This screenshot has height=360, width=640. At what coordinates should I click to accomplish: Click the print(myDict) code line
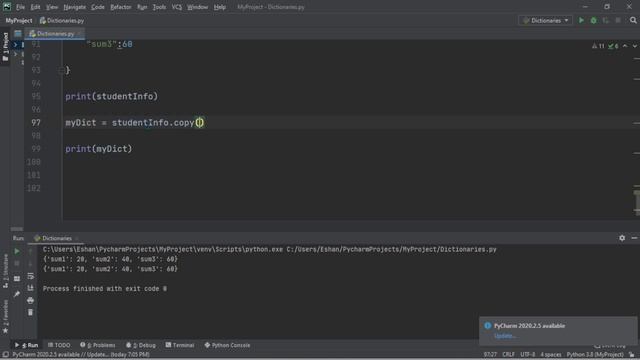99,149
